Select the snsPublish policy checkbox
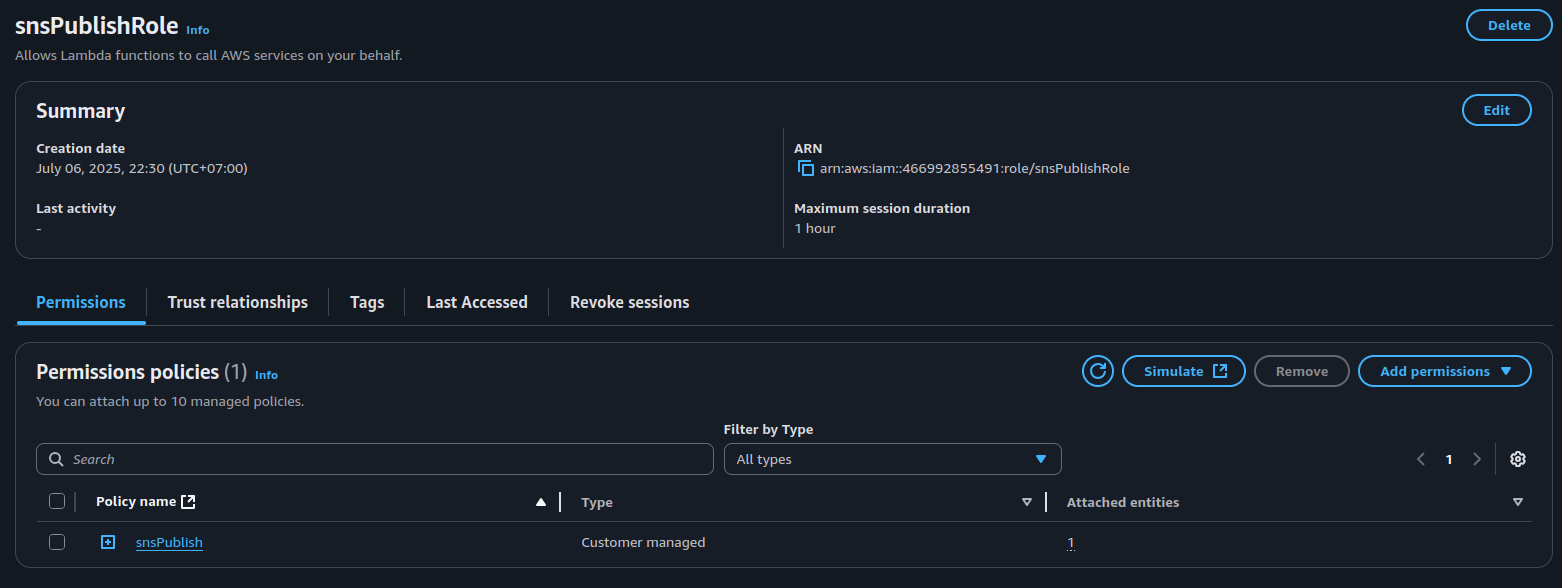 [x=57, y=542]
